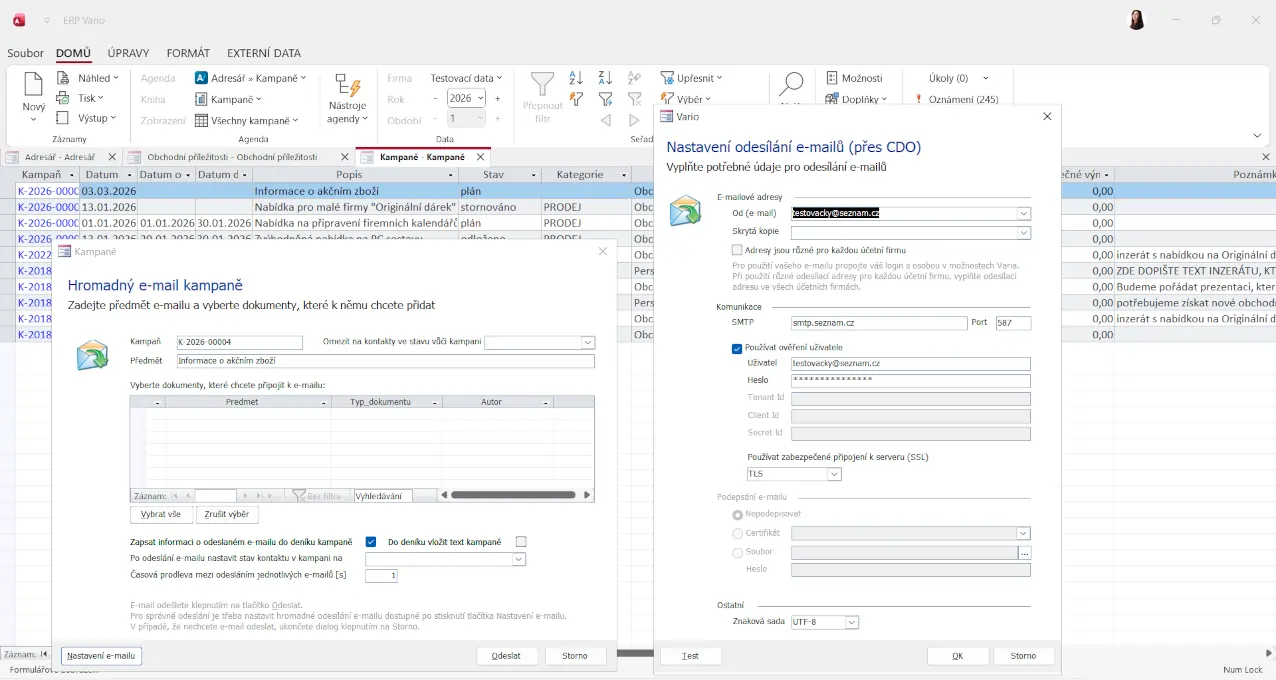Click the Nový record icon
1276x680 pixels.
click(33, 85)
